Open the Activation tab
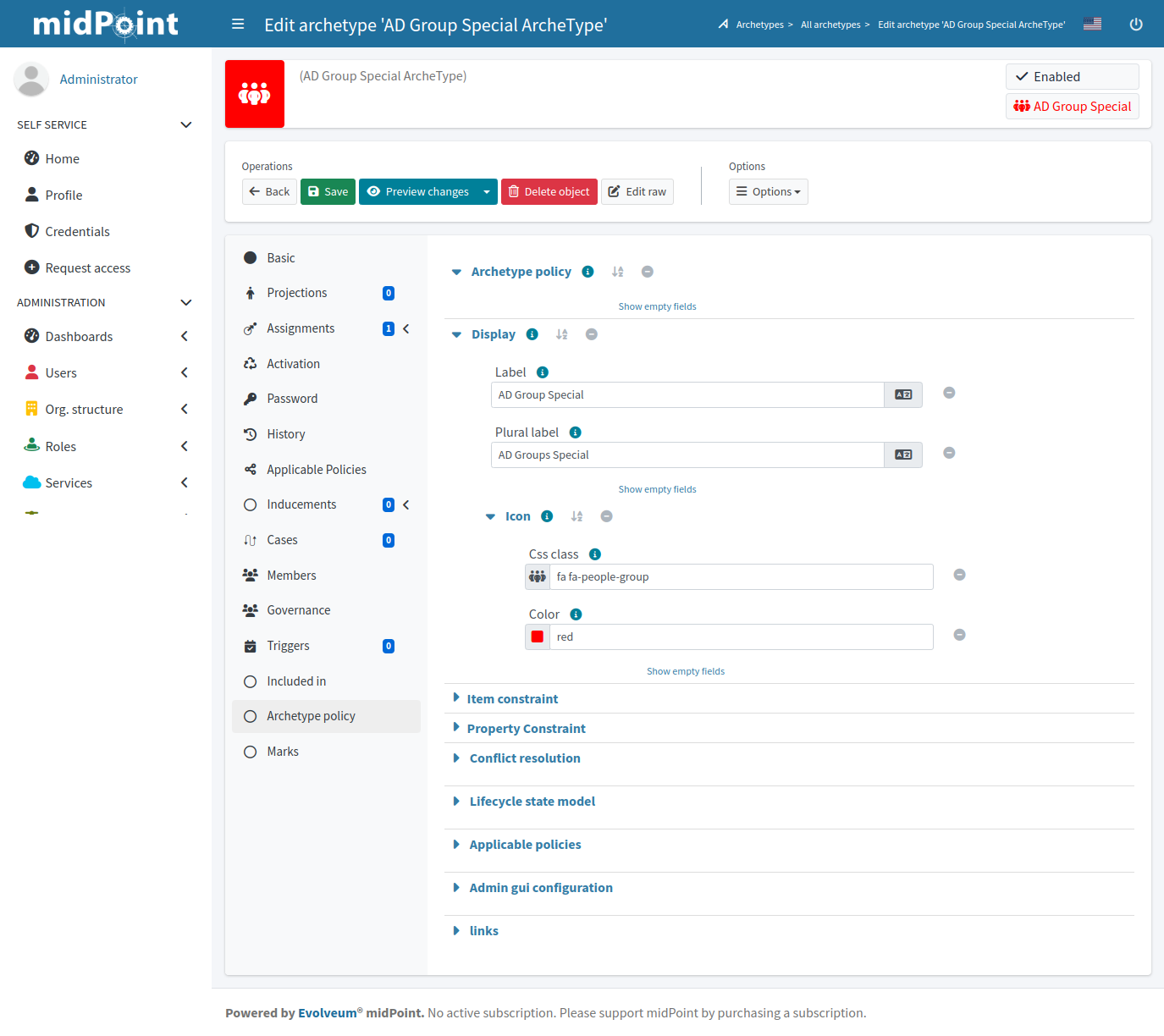 click(326, 364)
